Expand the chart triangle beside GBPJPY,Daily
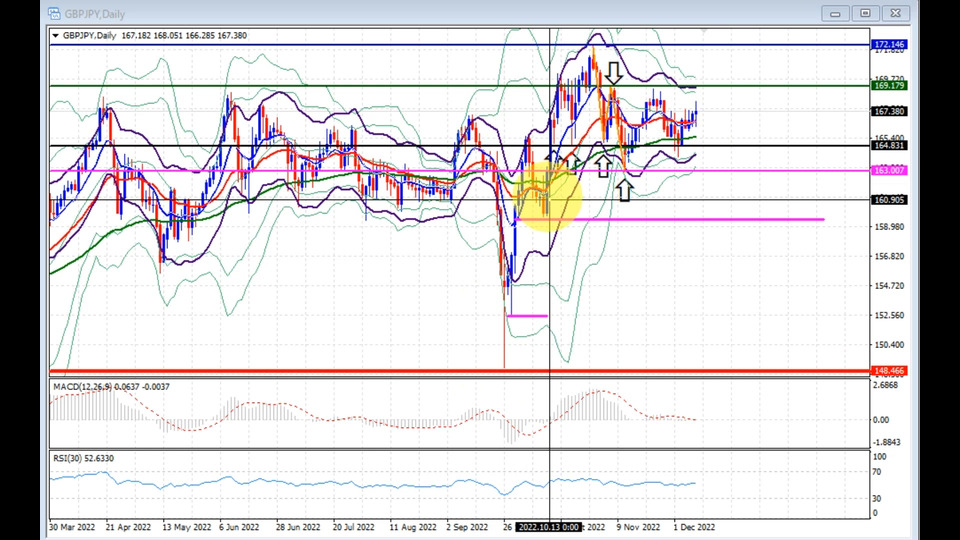 click(56, 36)
